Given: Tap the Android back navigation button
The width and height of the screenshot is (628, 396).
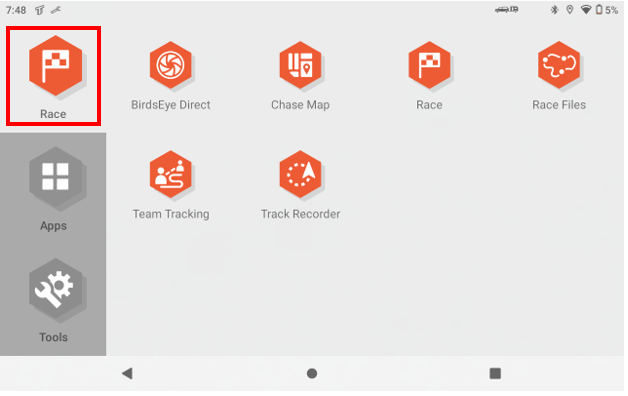Looking at the screenshot, I should click(127, 374).
